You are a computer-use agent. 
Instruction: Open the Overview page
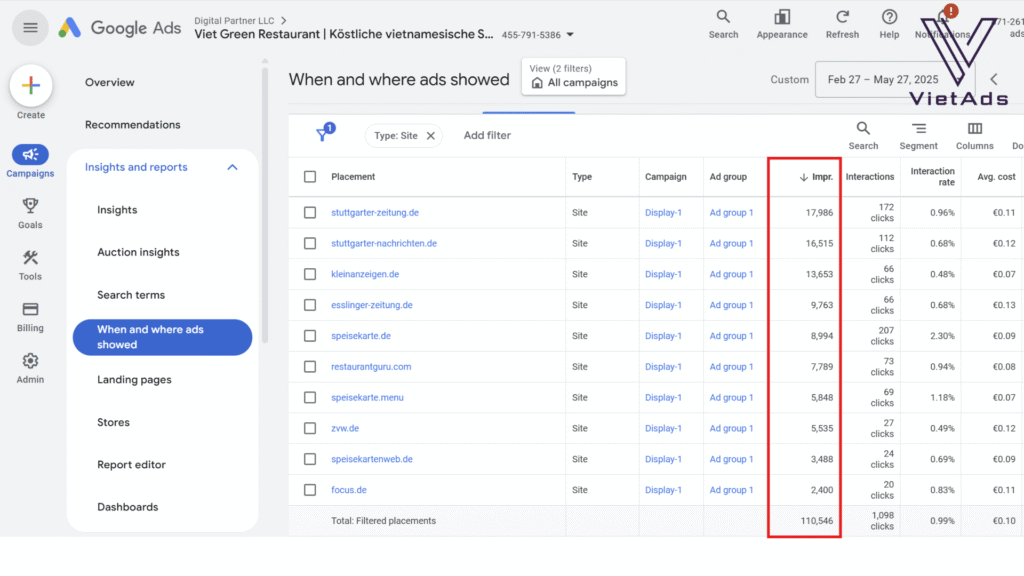coord(110,82)
